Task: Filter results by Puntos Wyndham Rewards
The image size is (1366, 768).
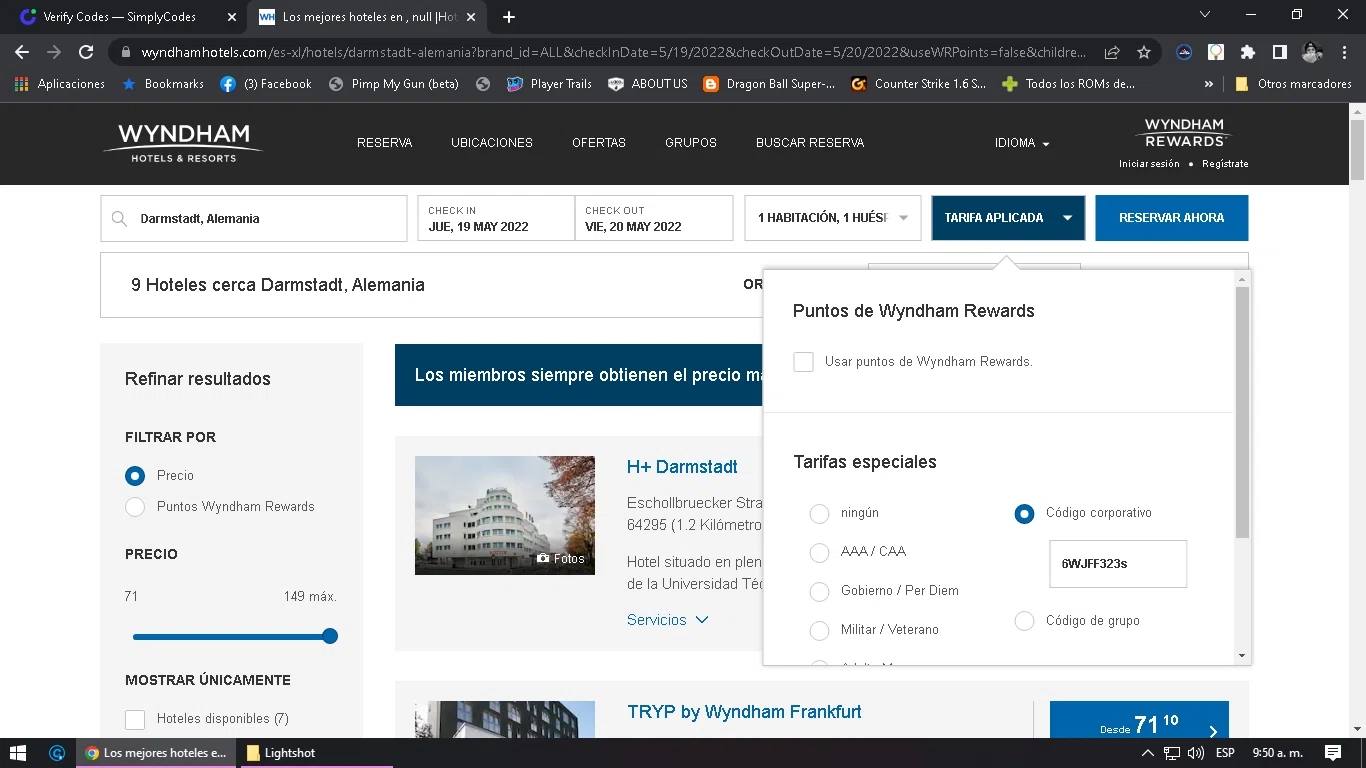Action: pos(135,507)
